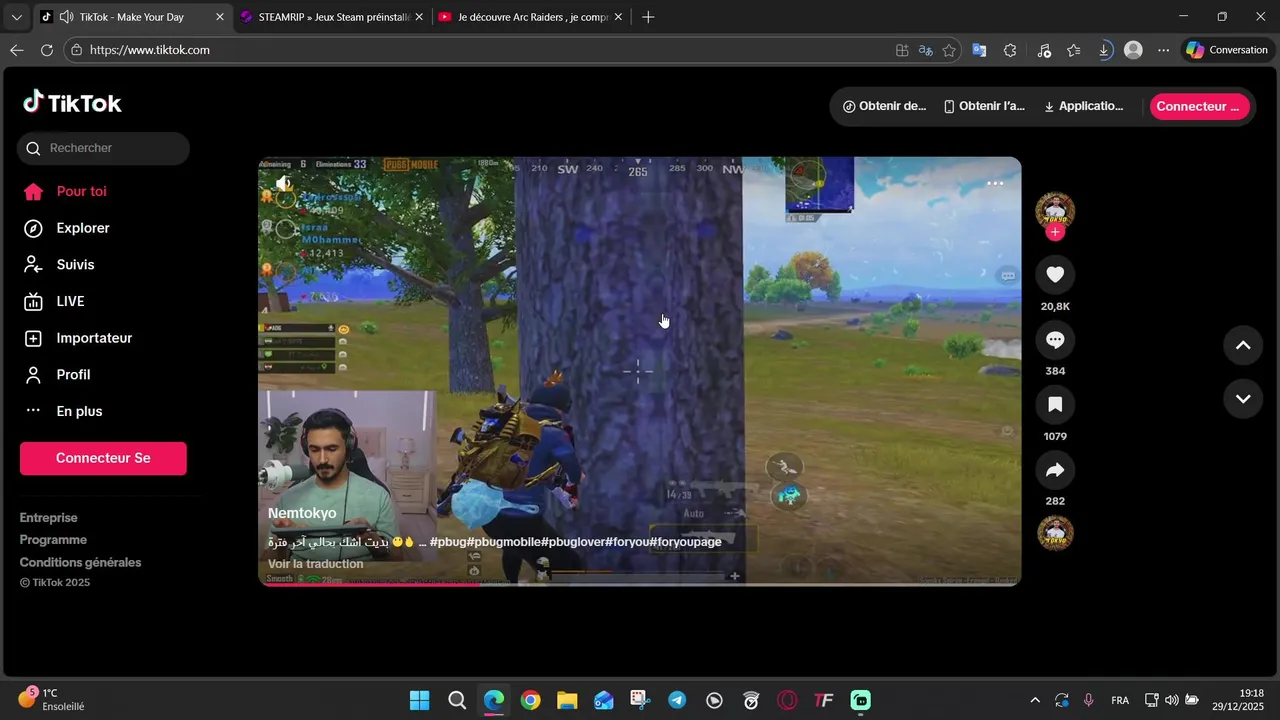
Task: Expand the Programme footer section
Action: [x=53, y=540]
